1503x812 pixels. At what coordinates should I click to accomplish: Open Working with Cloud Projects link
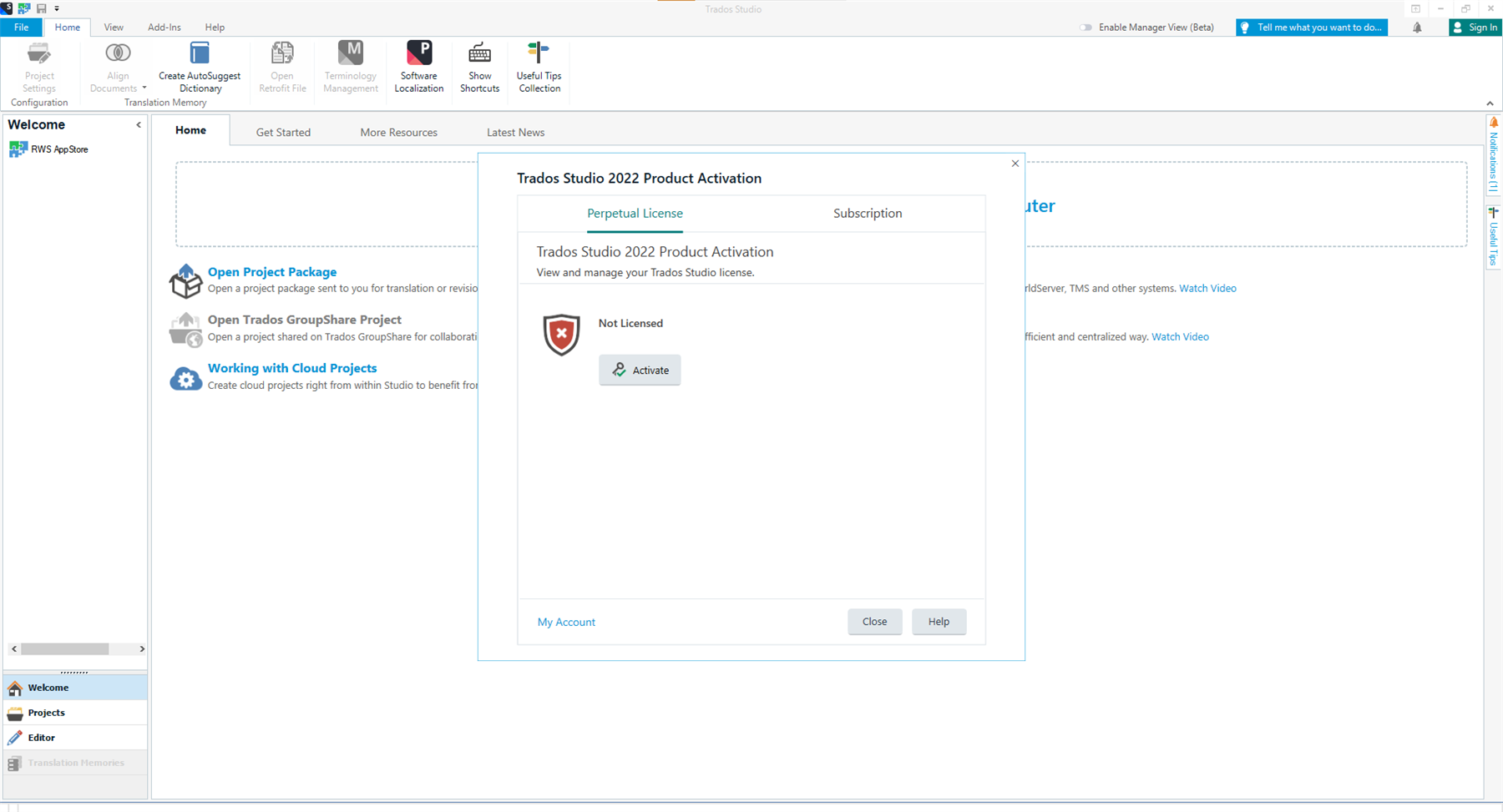[x=292, y=368]
